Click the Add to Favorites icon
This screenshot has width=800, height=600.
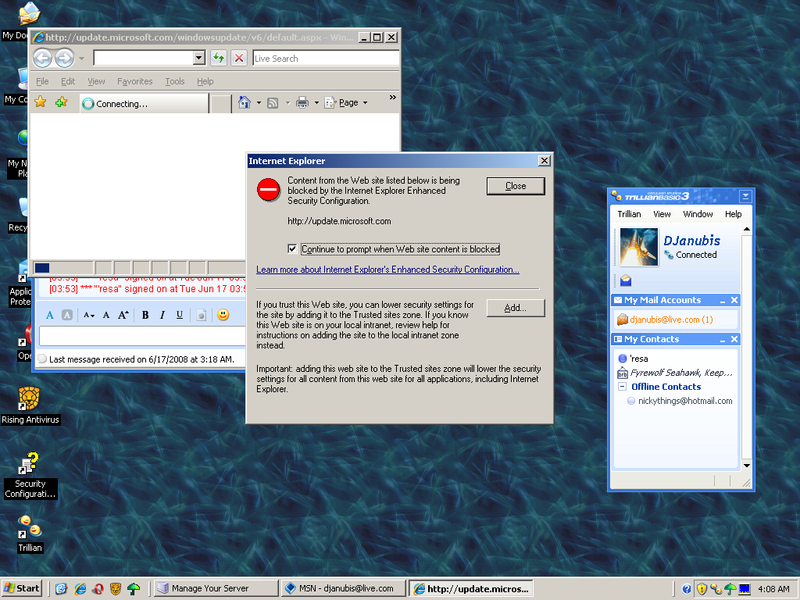click(61, 103)
